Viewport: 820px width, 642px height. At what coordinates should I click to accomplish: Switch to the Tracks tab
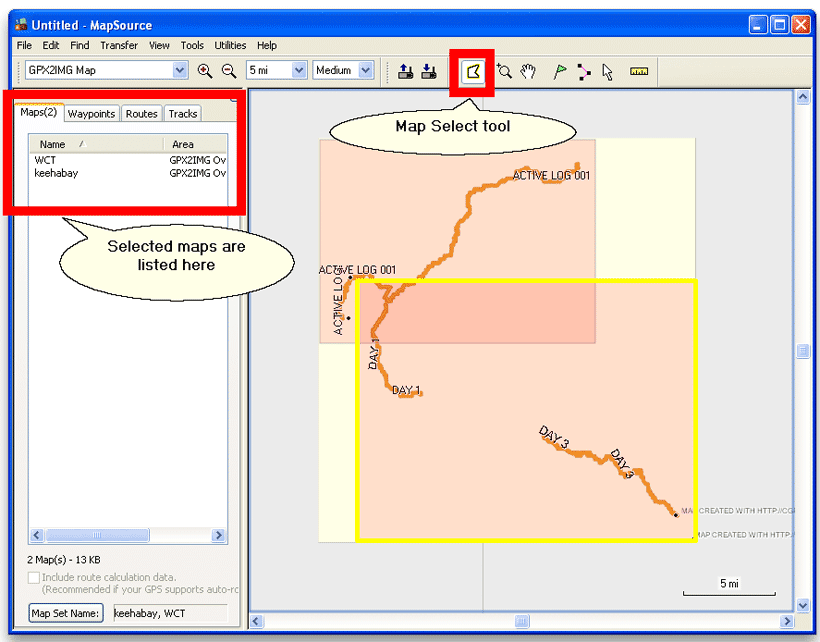(x=183, y=113)
